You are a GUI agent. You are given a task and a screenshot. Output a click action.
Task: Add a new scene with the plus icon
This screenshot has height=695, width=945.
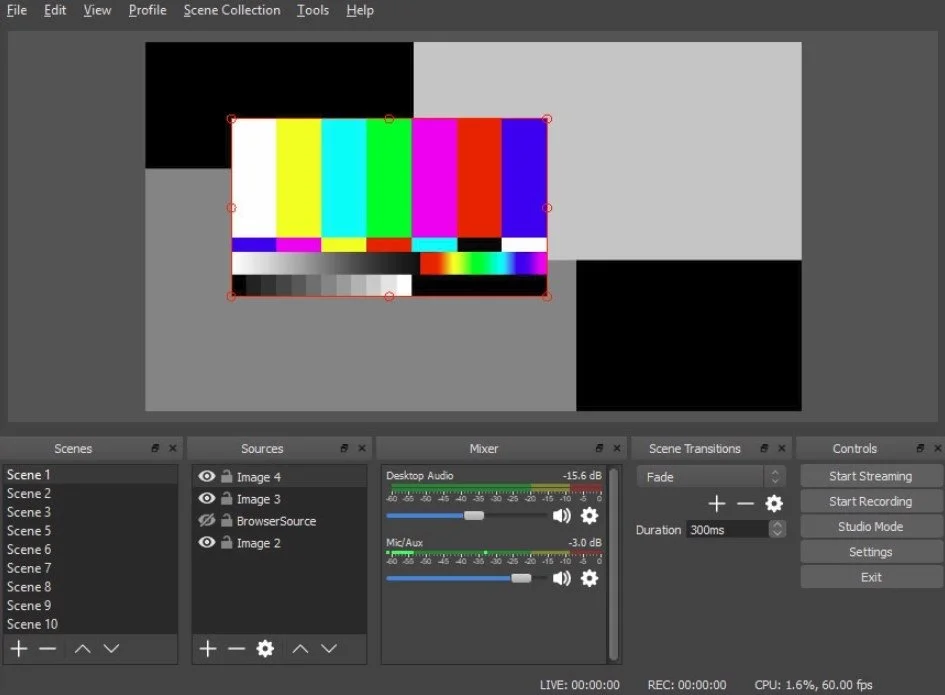(x=18, y=649)
